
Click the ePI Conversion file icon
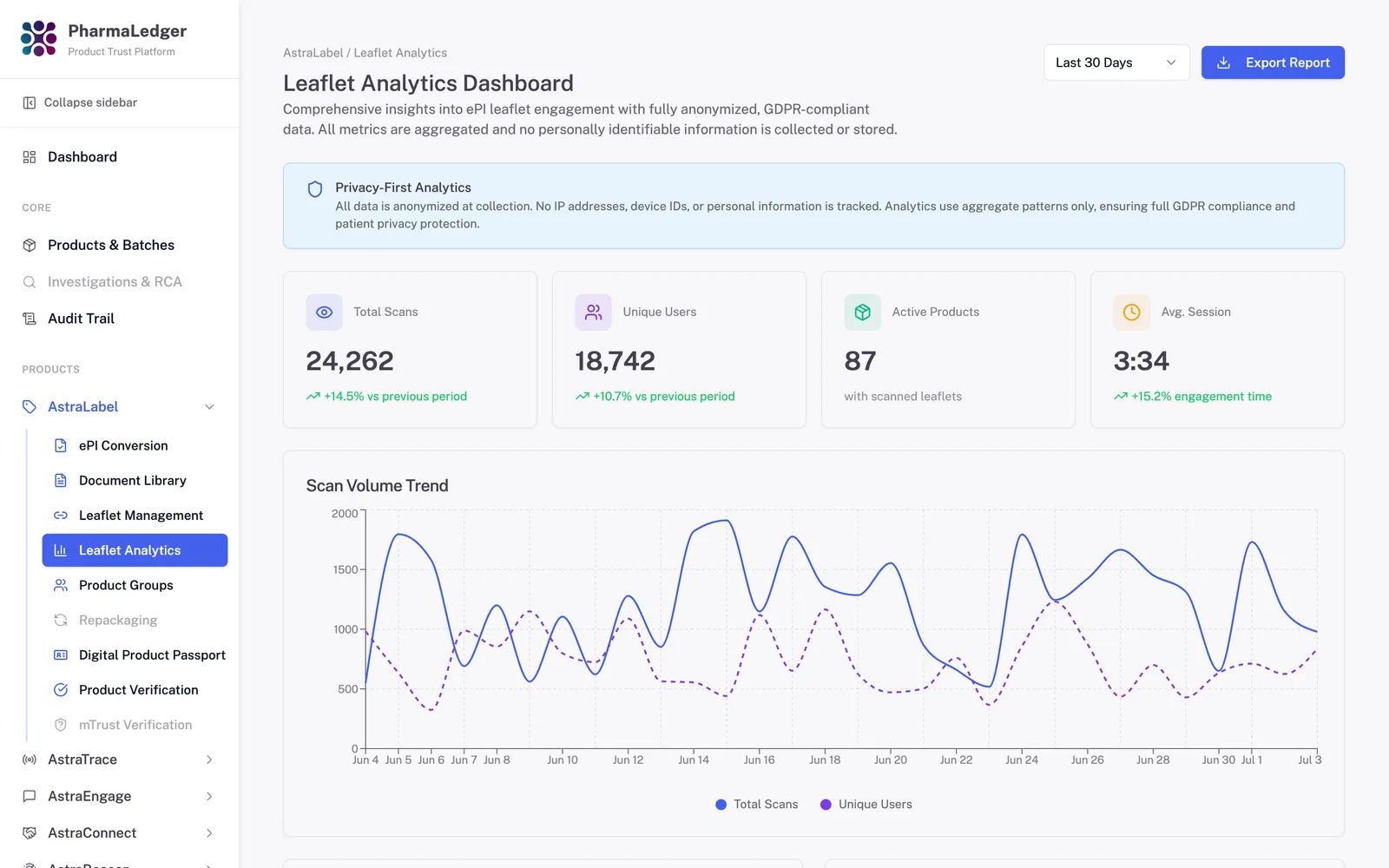click(61, 445)
